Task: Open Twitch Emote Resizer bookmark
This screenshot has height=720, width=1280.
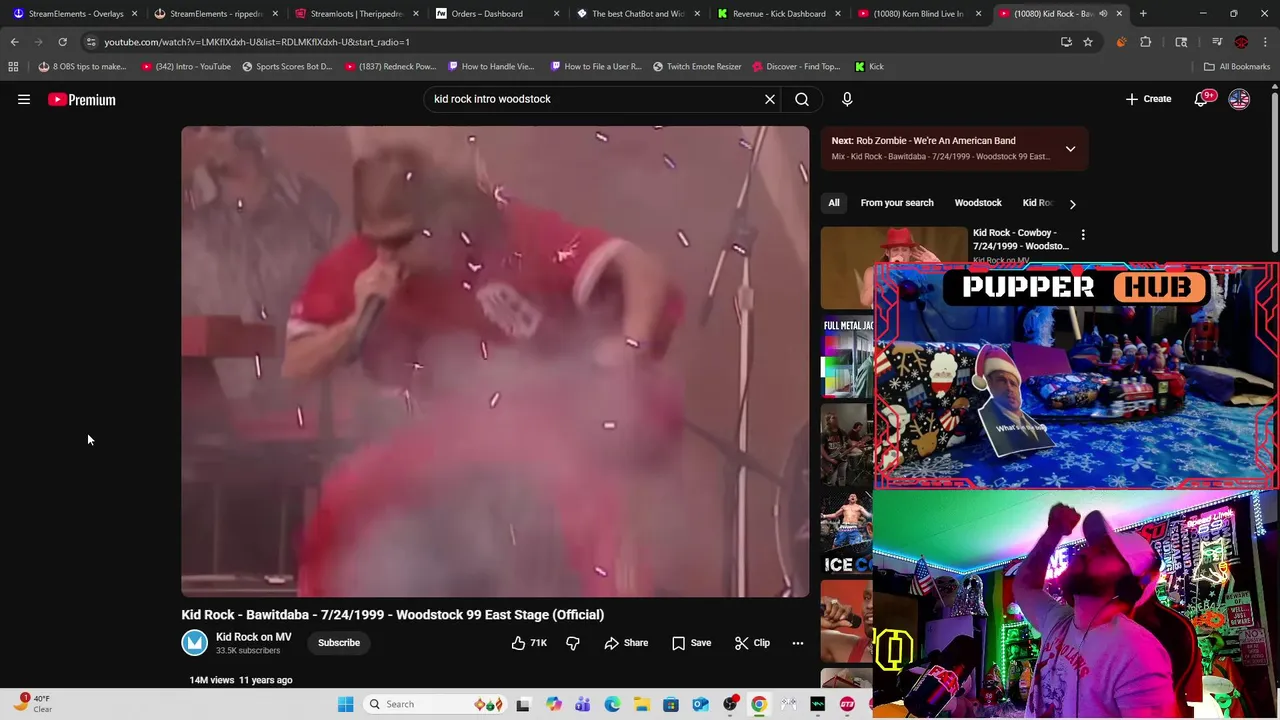Action: coord(697,66)
